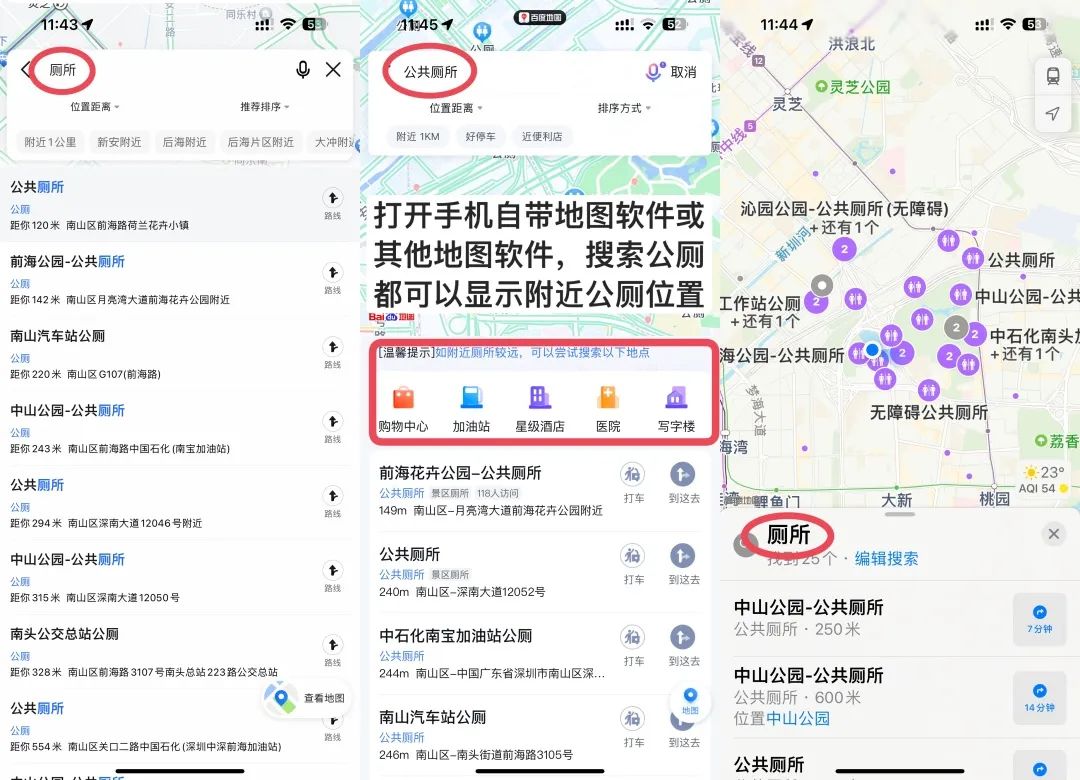
Task: Open 查看地图 map view button
Action: (308, 698)
